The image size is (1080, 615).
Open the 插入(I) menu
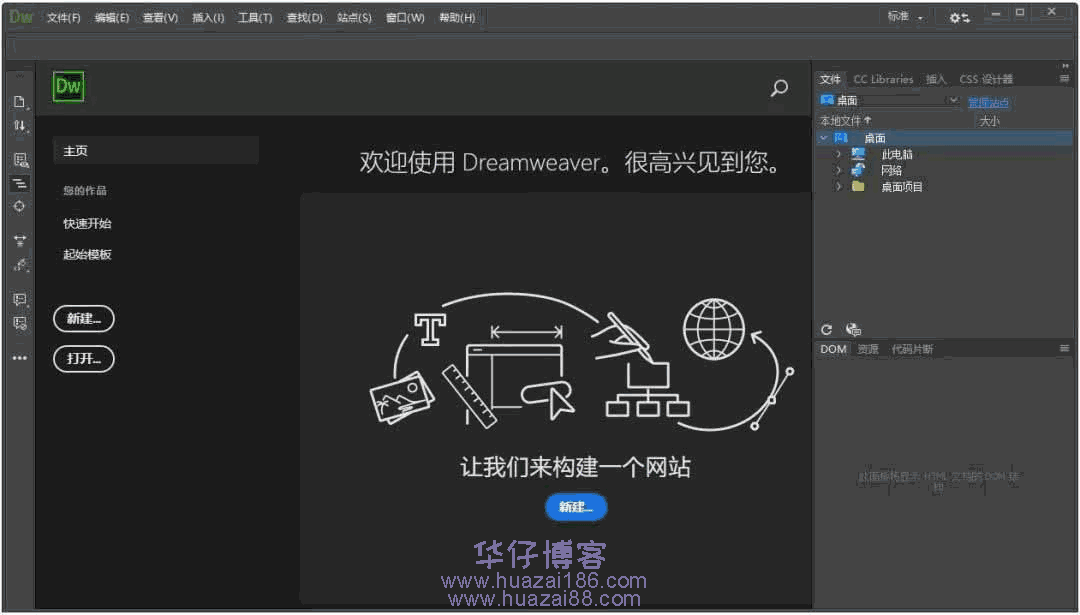208,18
